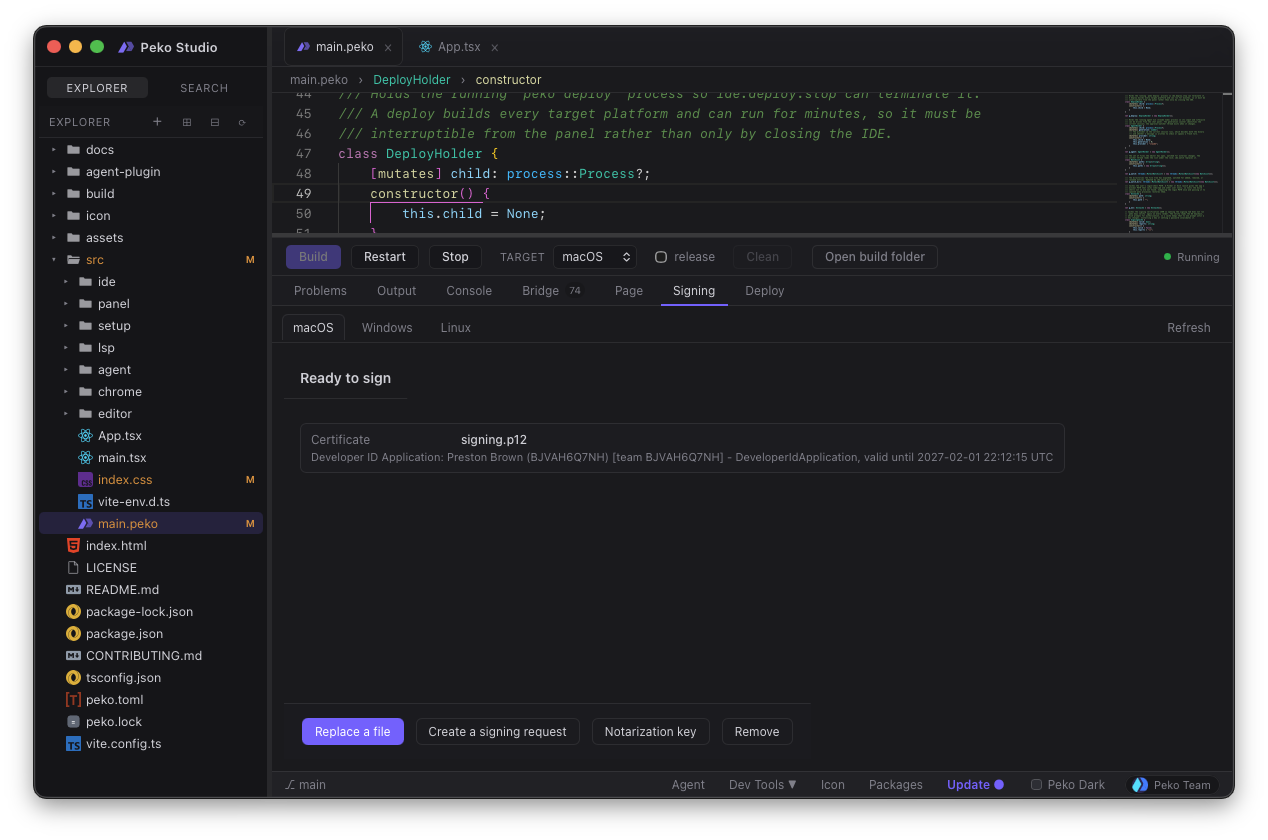
Task: Open the Dev Tools dropdown in status bar
Action: [763, 785]
